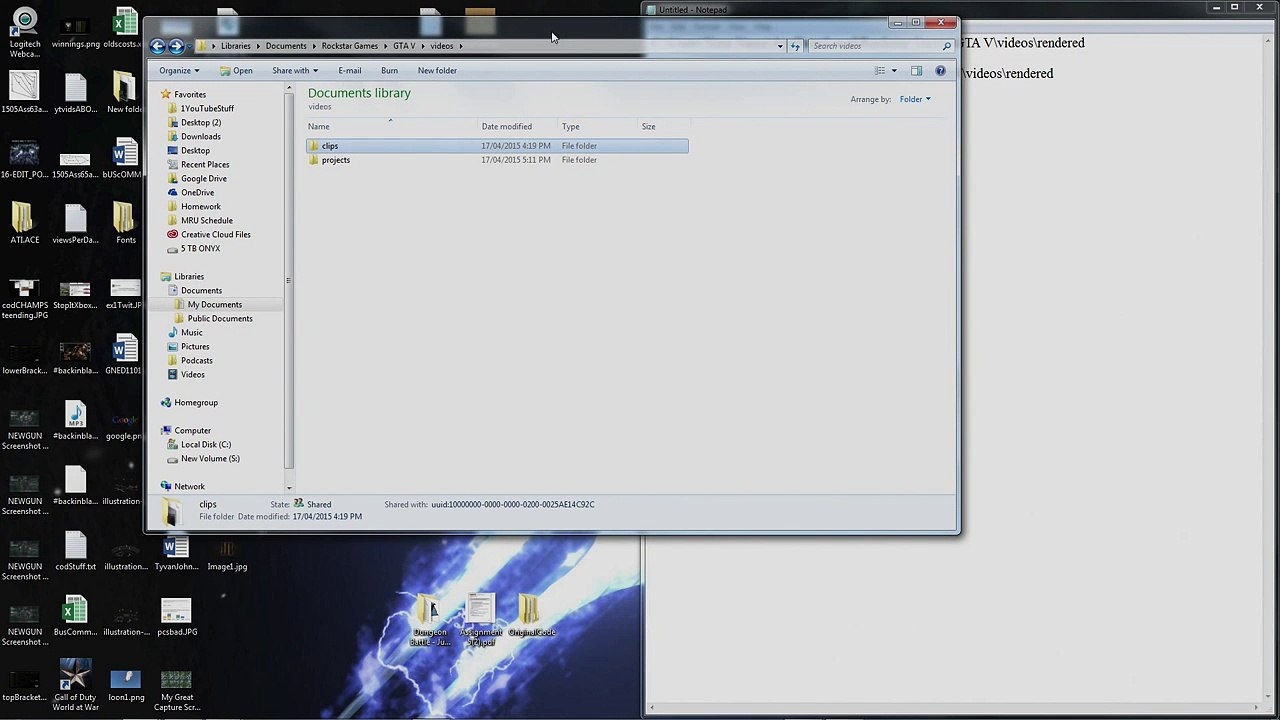Refresh the videos folder address bar
The image size is (1280, 720).
click(x=795, y=46)
